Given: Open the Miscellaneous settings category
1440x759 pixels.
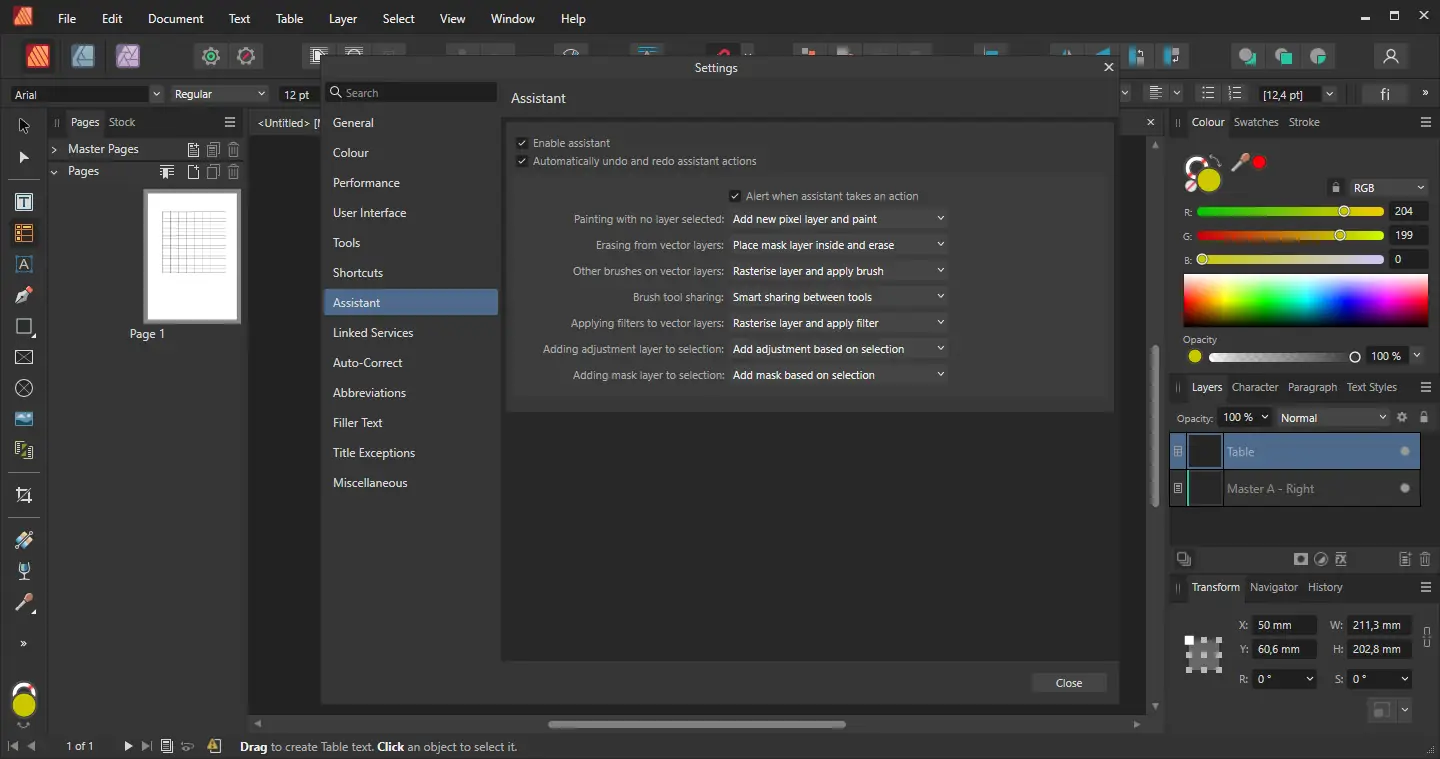Looking at the screenshot, I should [410, 483].
